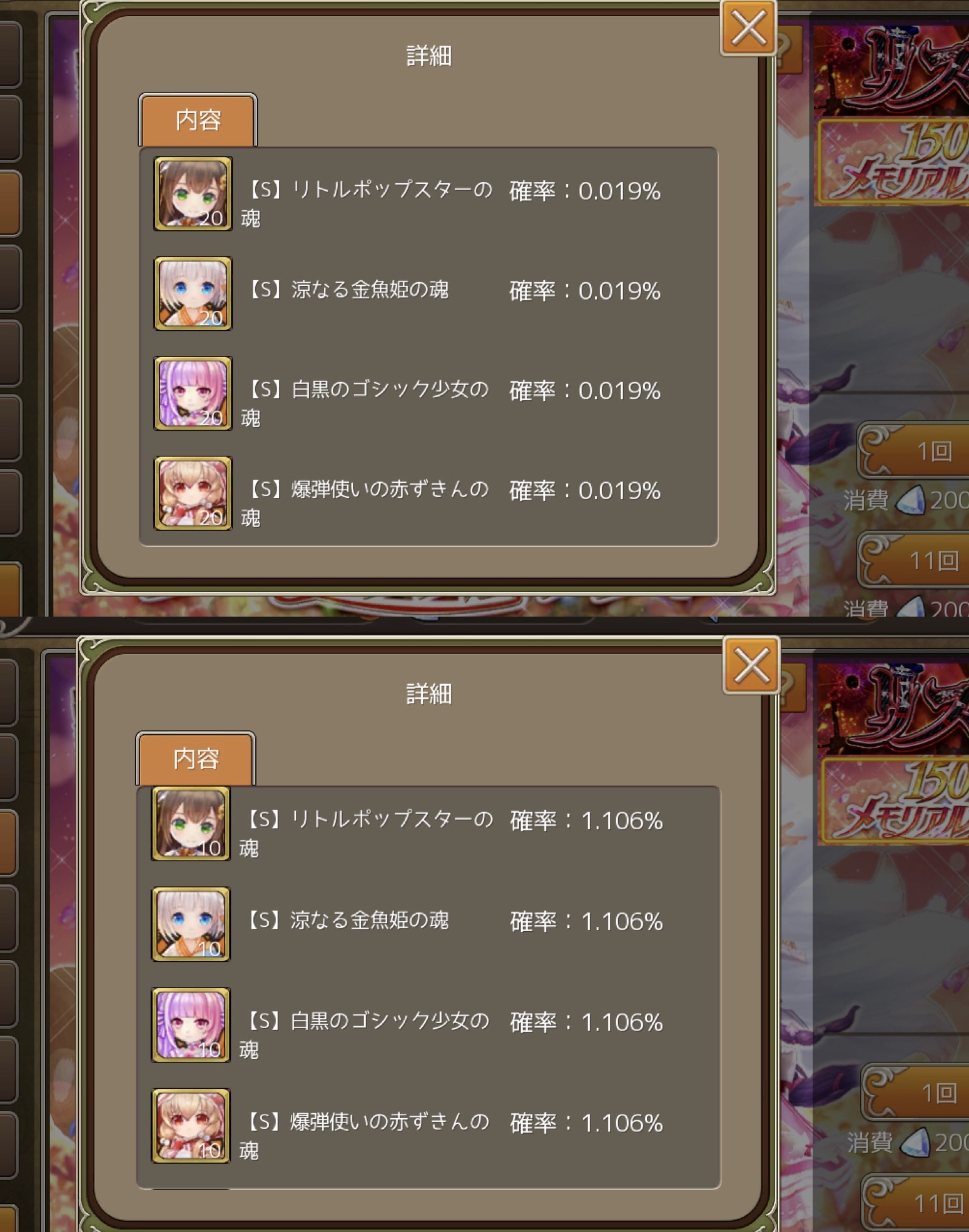Tap the goldfish princess soul icon in top dialog
This screenshot has width=969, height=1232.
pyautogui.click(x=193, y=293)
